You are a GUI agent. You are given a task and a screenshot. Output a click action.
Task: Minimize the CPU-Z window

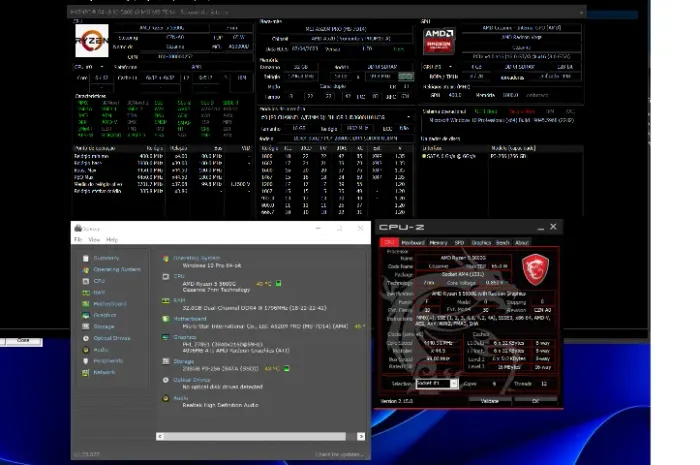tap(541, 227)
